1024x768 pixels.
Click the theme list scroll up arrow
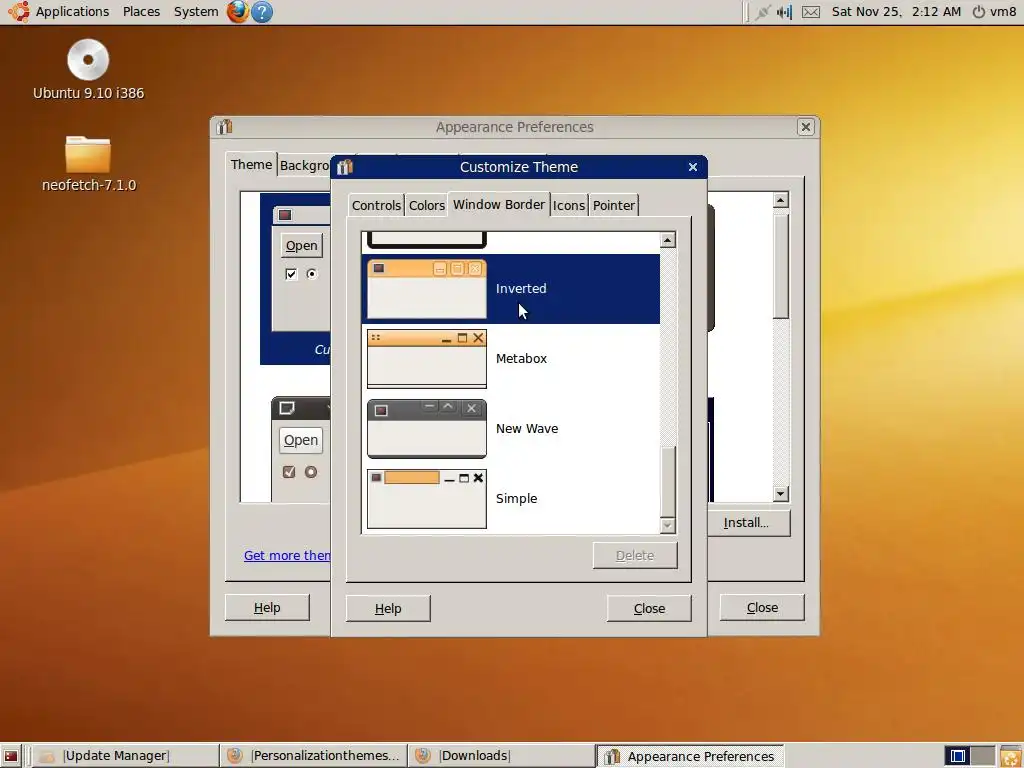[x=780, y=200]
